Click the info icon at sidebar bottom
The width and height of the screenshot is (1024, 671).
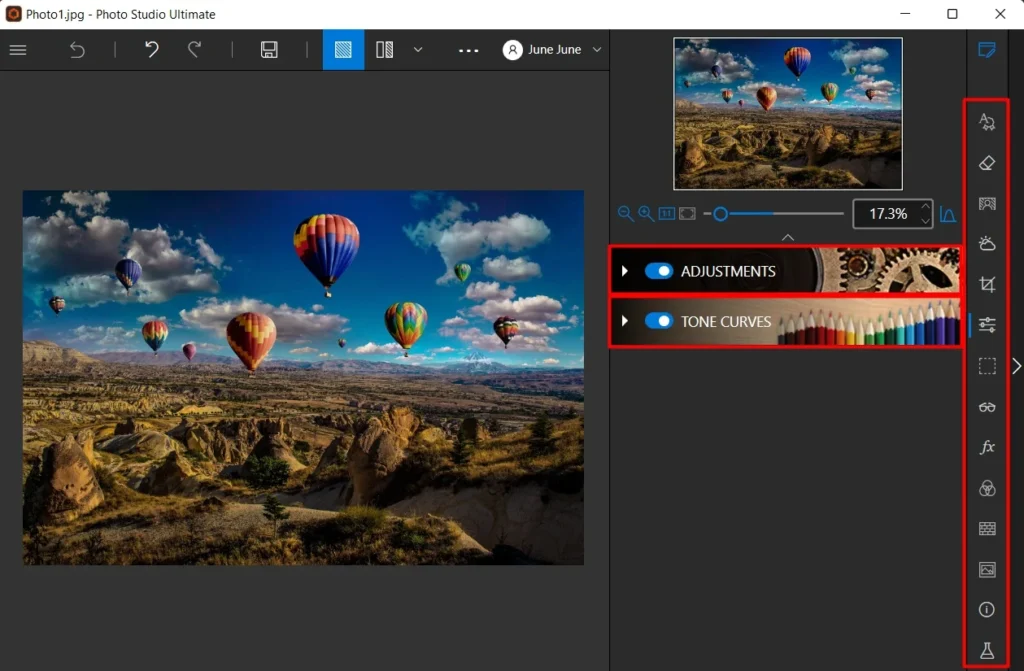click(x=986, y=609)
